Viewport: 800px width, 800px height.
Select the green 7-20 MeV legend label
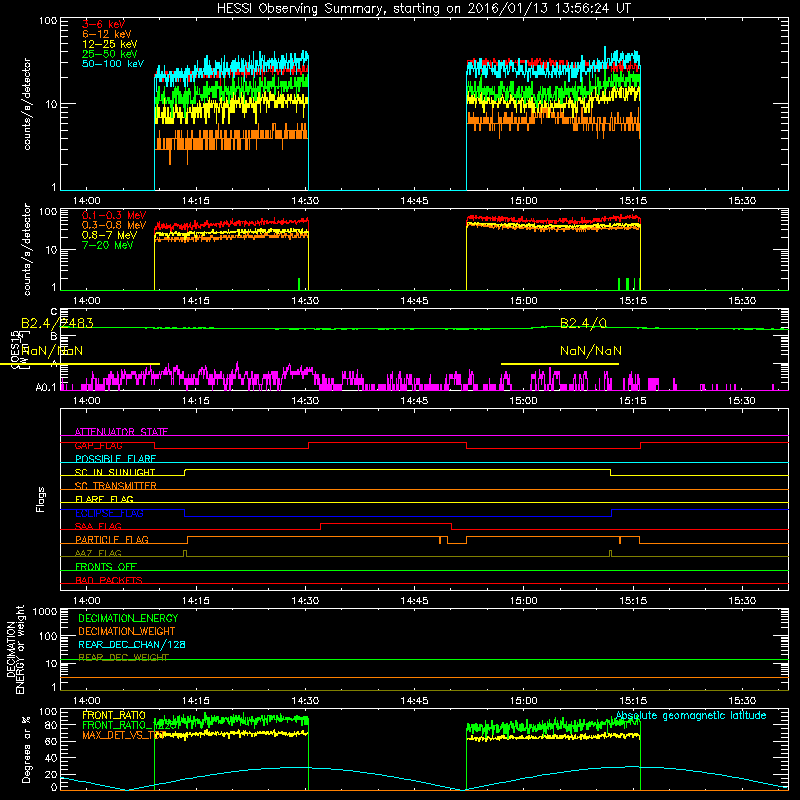click(108, 245)
